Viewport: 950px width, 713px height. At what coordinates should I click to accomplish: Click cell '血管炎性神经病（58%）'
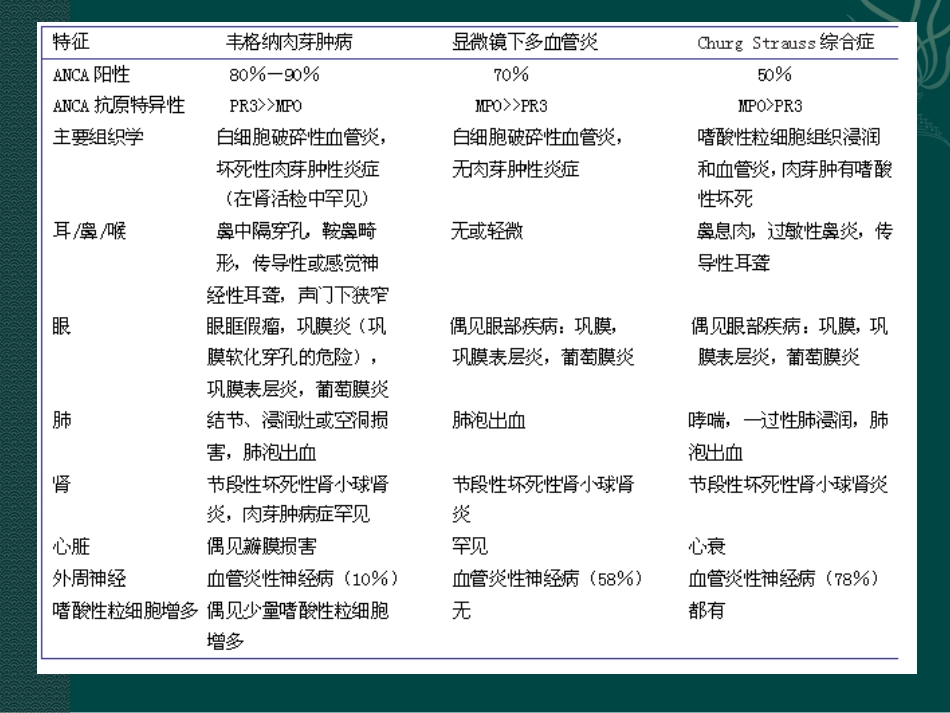[548, 579]
